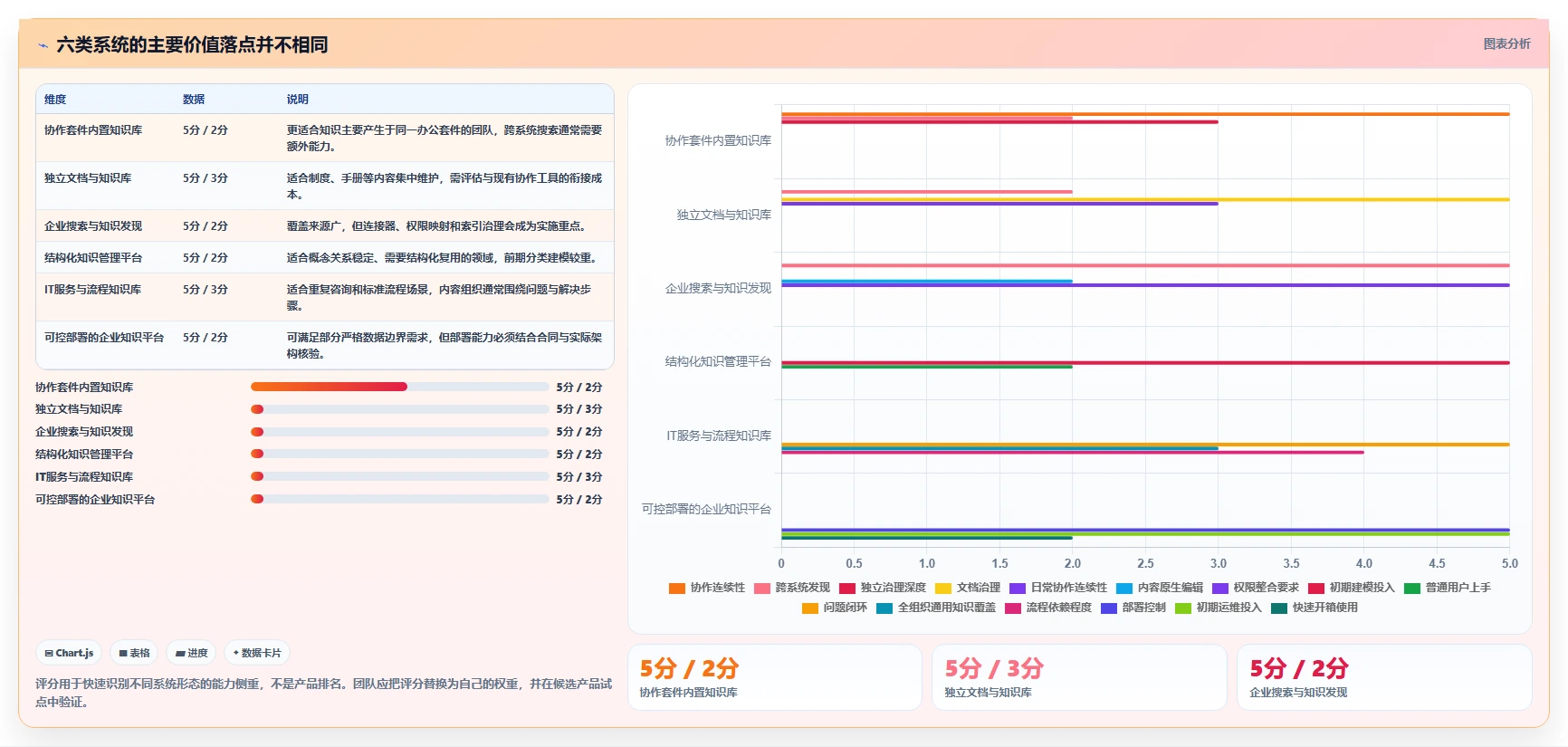Toggle the 普通用户上手 legend entry
This screenshot has height=747, width=1568.
point(1448,588)
